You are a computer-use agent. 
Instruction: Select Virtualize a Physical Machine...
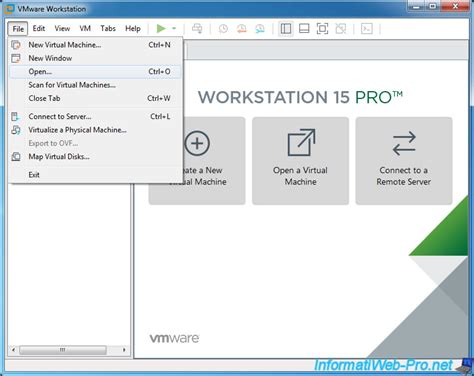tap(95, 130)
